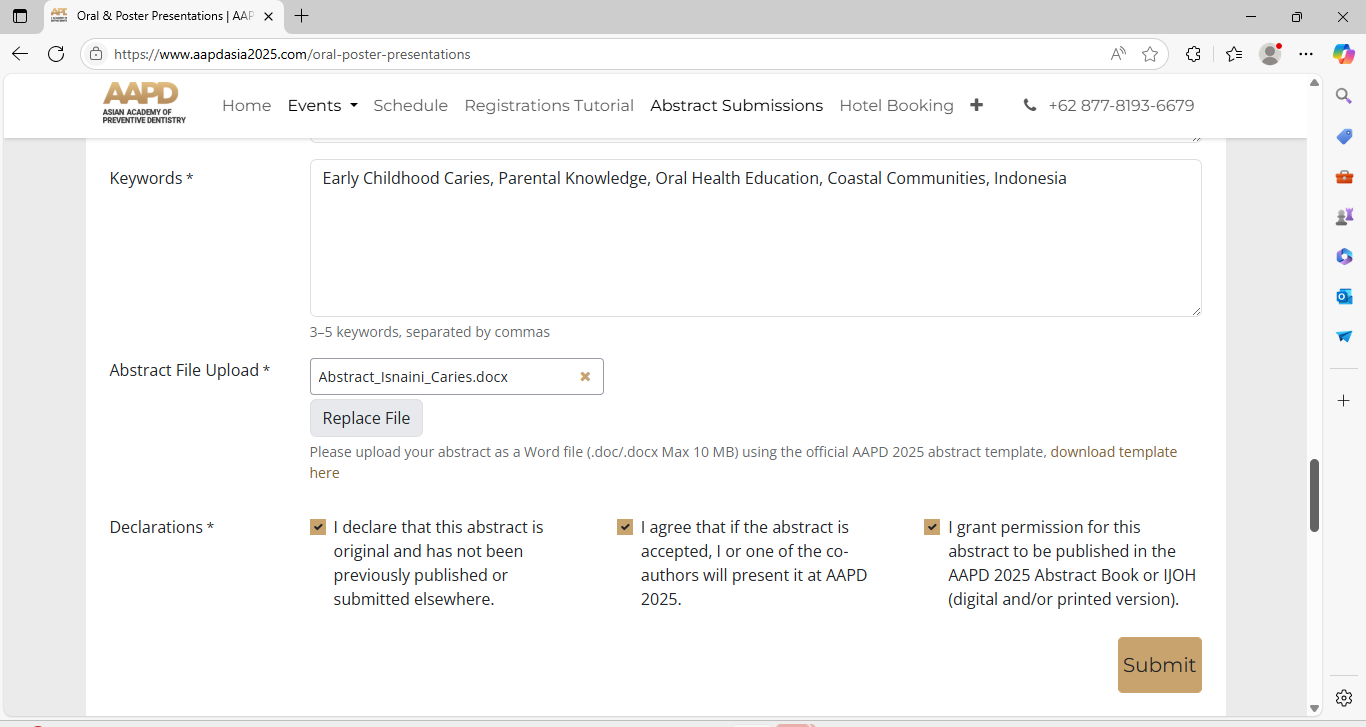Expand the Events dropdown menu
The image size is (1366, 727).
pos(322,105)
